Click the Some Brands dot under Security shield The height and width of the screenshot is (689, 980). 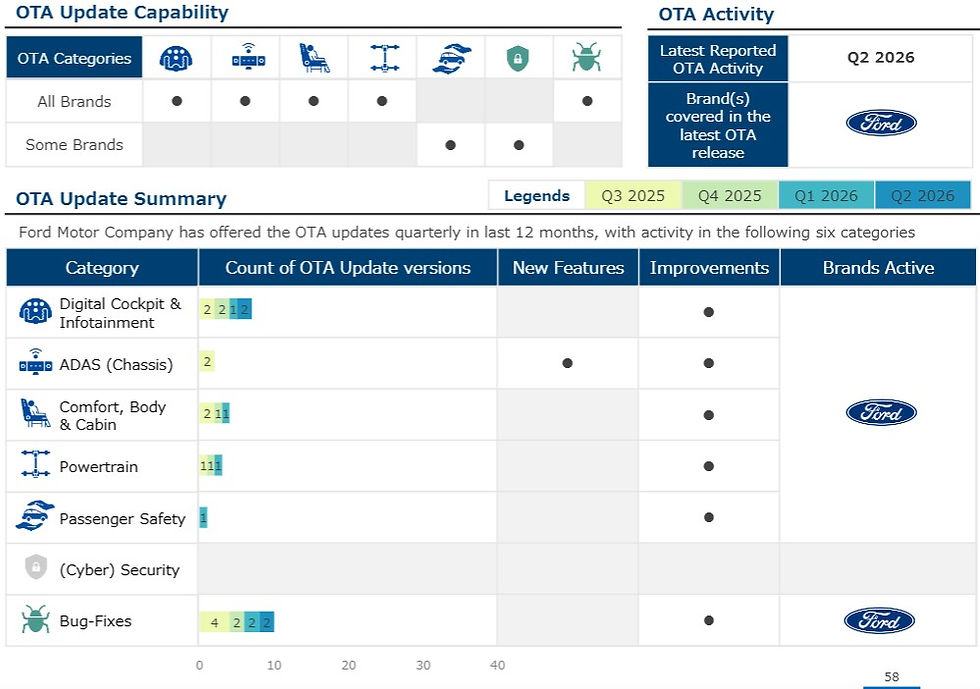[519, 145]
